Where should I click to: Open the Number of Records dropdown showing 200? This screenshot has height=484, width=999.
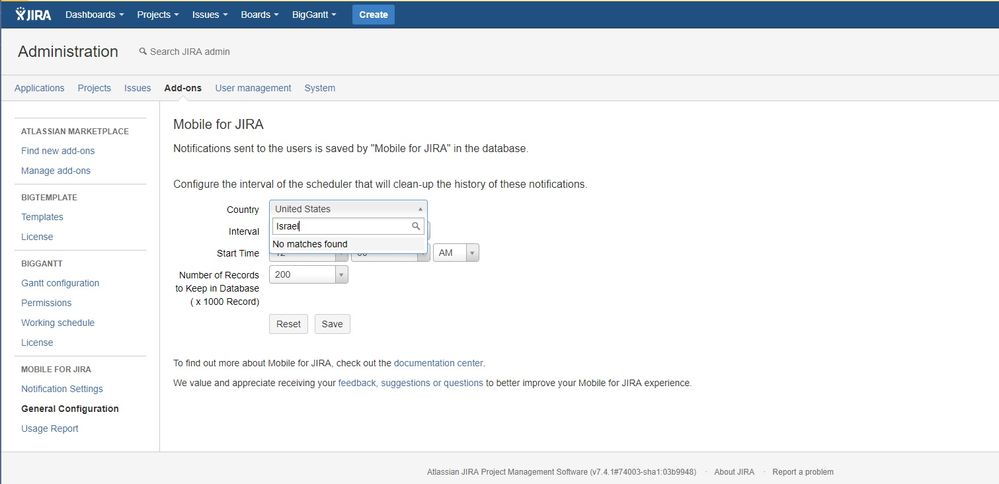point(308,275)
